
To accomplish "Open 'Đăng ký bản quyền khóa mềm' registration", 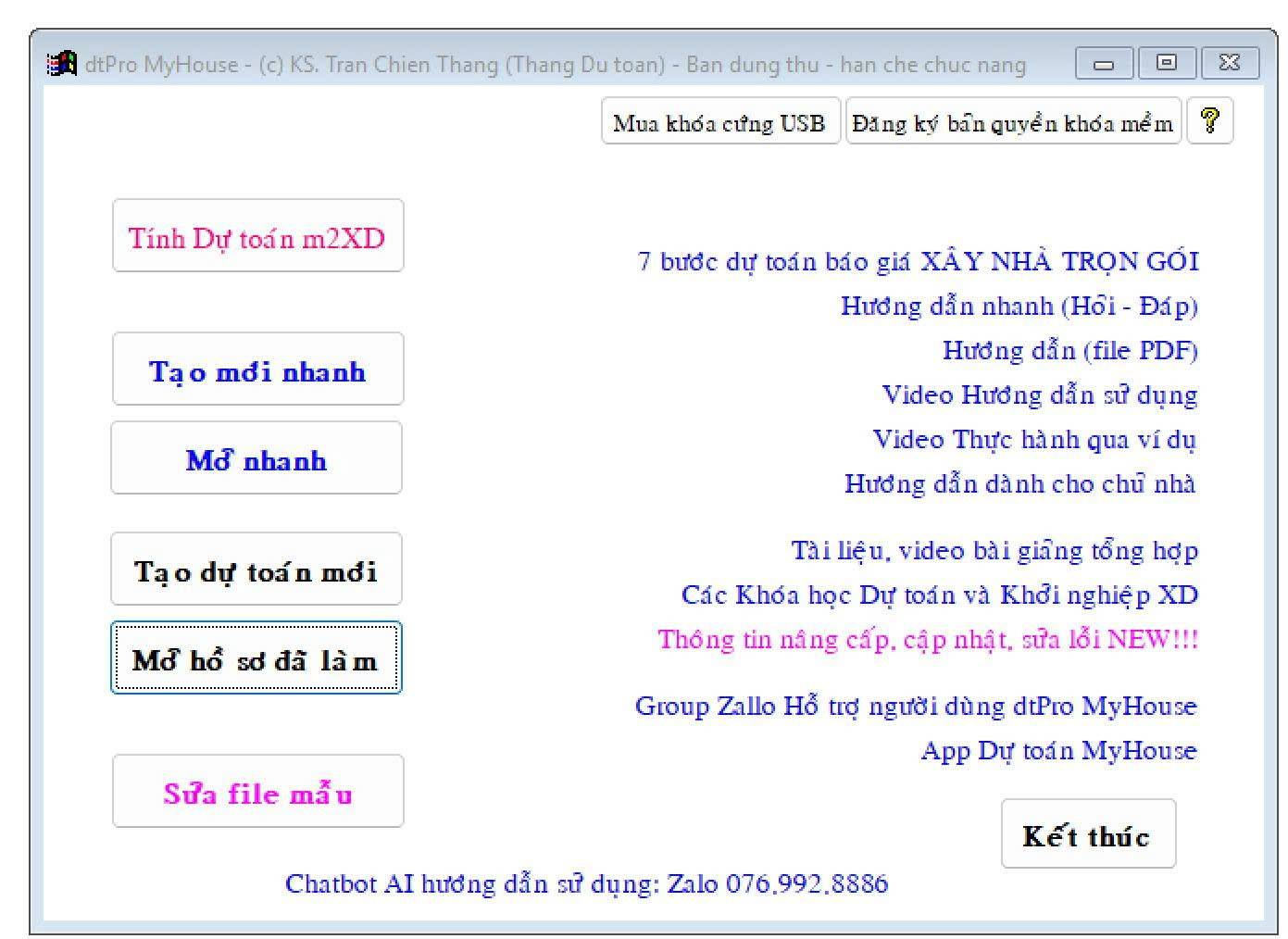I will [x=1012, y=122].
